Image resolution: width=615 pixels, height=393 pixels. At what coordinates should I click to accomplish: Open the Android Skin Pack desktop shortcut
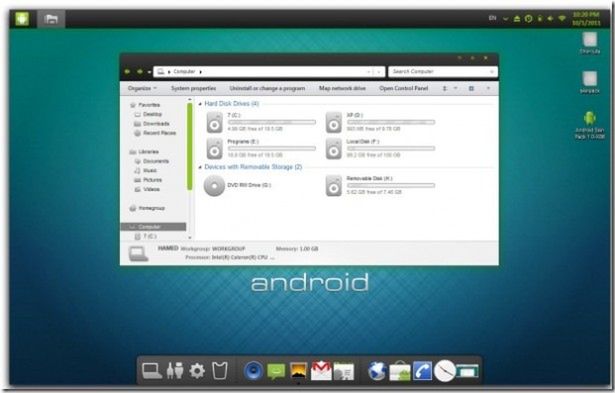[x=590, y=125]
